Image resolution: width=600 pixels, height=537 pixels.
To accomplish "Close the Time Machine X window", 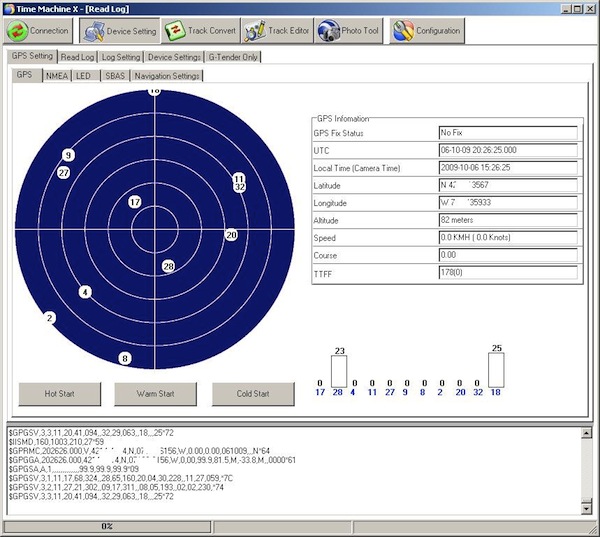I will coord(590,9).
